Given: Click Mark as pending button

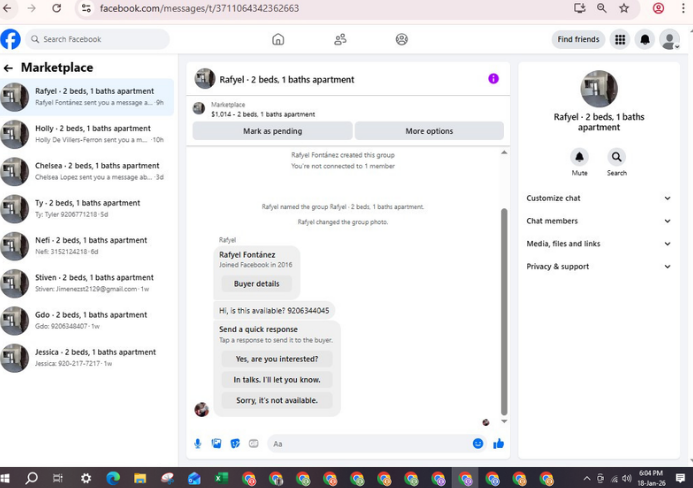Looking at the screenshot, I should coord(272,131).
